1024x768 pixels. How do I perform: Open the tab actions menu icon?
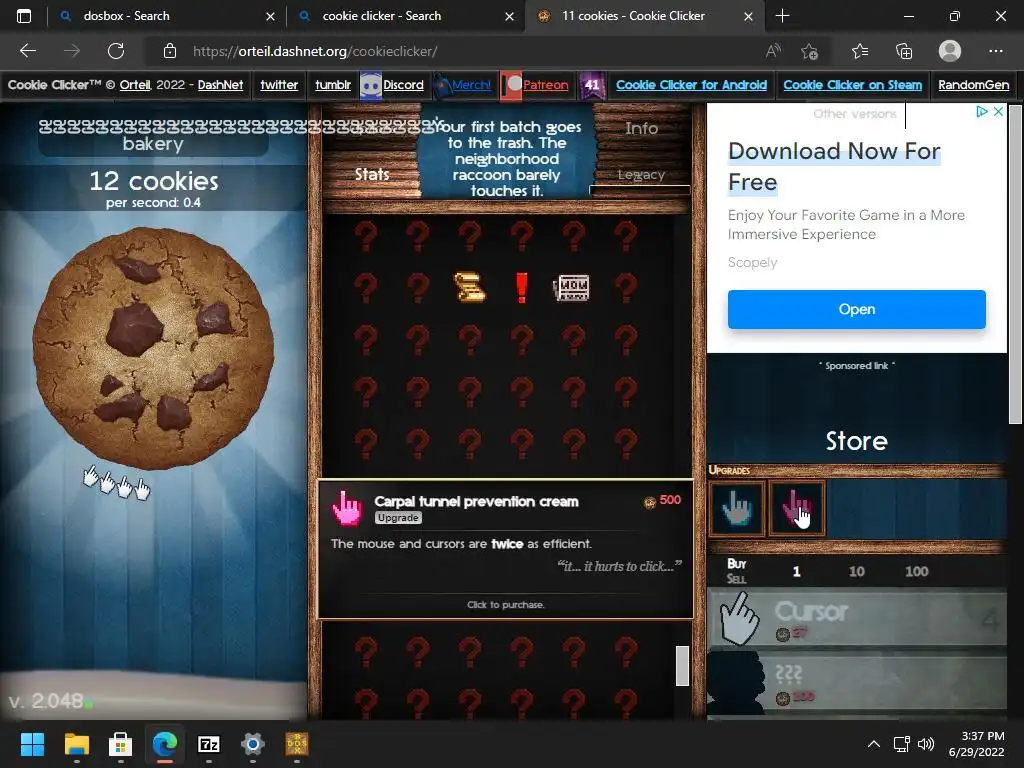tap(24, 16)
